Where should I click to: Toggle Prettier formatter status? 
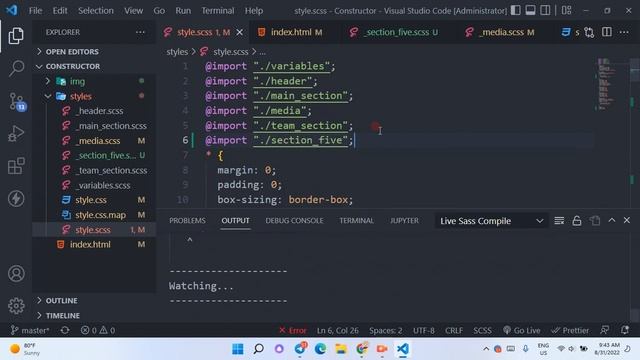point(570,330)
